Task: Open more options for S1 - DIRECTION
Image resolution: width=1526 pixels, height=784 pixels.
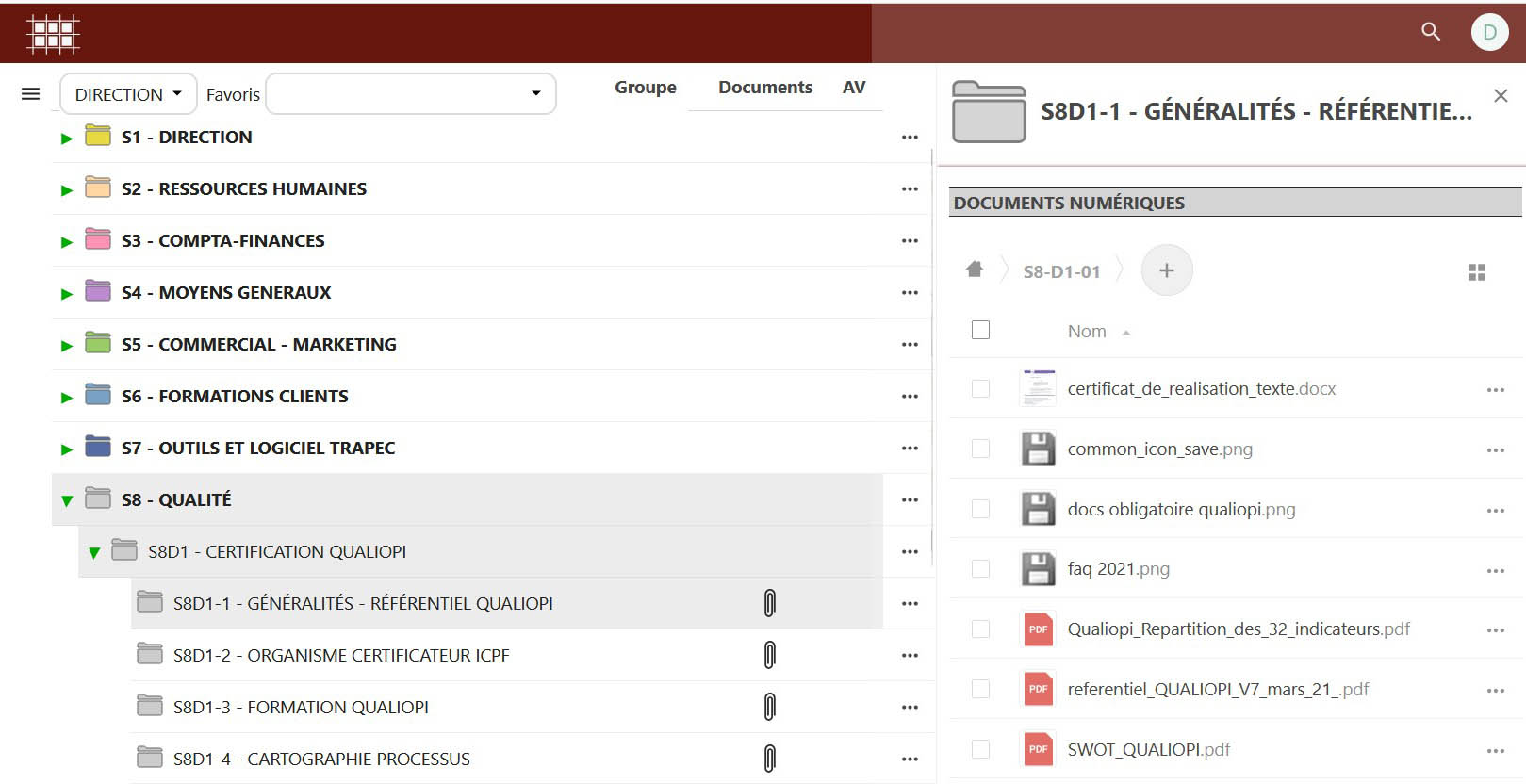Action: coord(910,138)
